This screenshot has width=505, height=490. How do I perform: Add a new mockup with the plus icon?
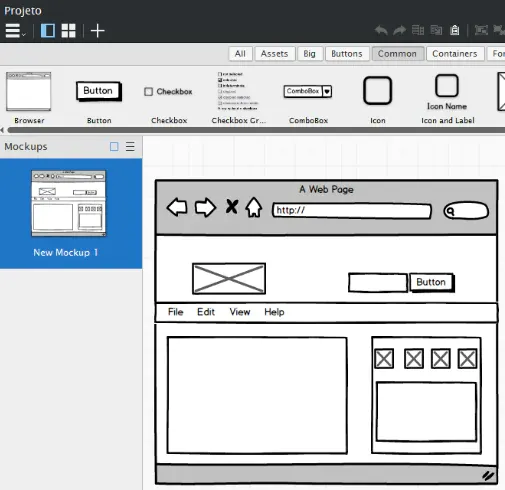[98, 31]
